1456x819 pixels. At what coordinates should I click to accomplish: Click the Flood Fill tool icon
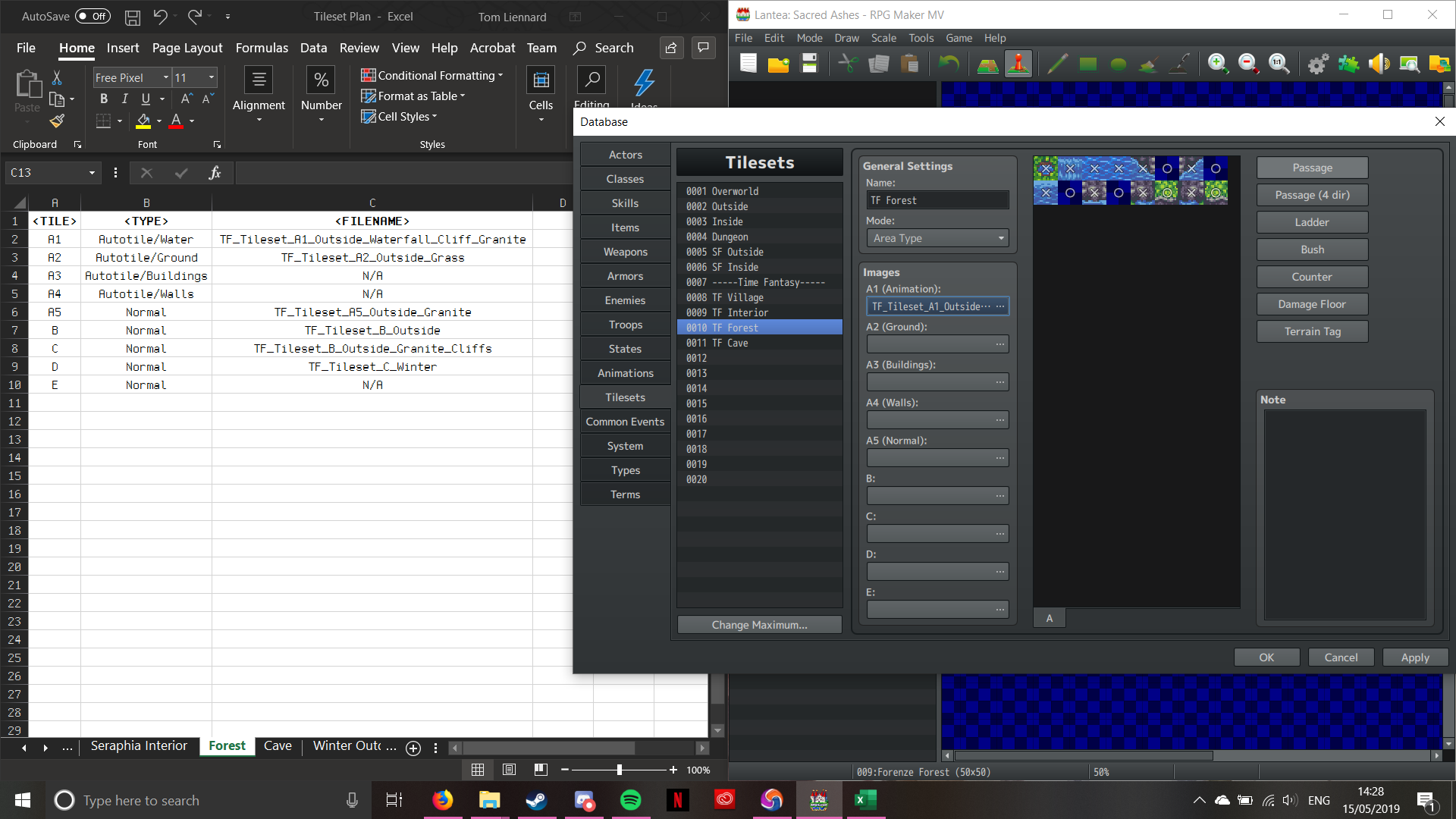pyautogui.click(x=1149, y=64)
